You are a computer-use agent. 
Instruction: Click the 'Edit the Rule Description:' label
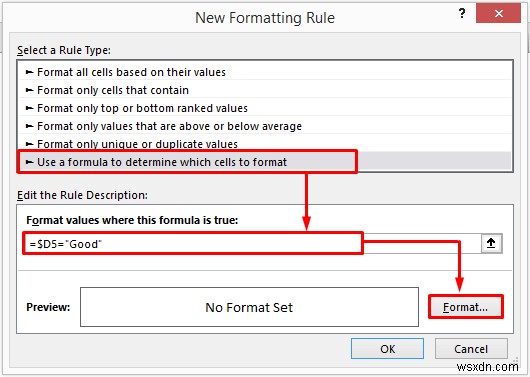pos(82,195)
